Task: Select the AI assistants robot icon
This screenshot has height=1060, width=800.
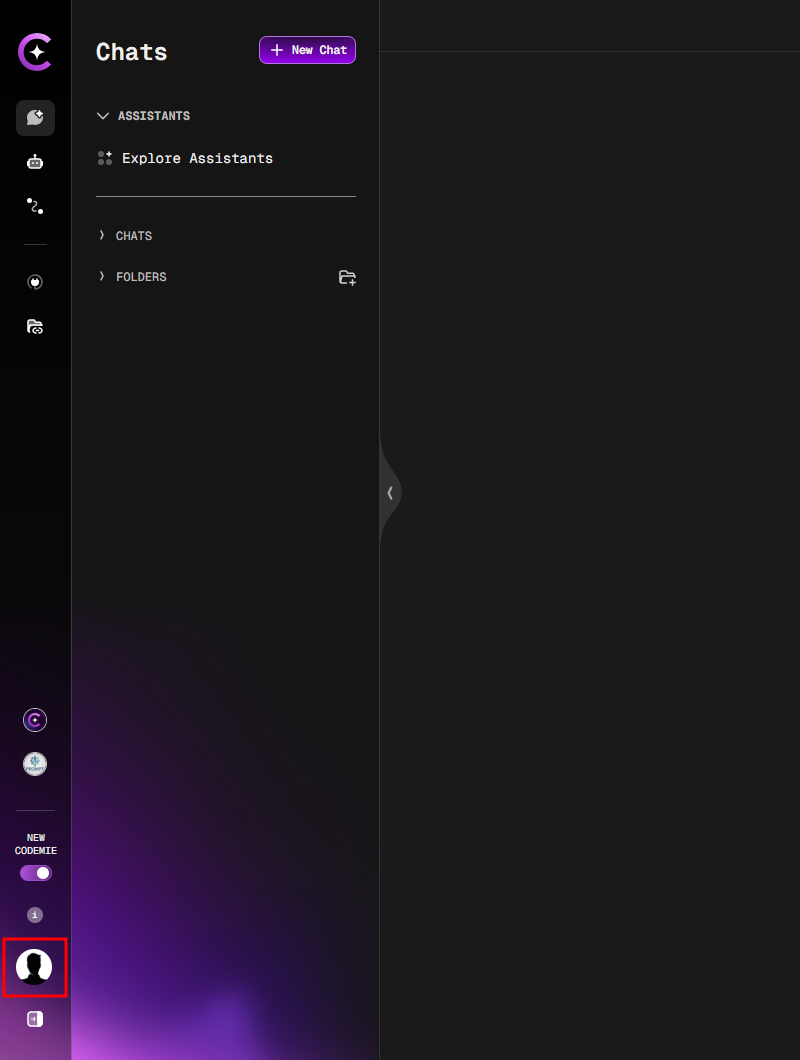Action: [35, 161]
